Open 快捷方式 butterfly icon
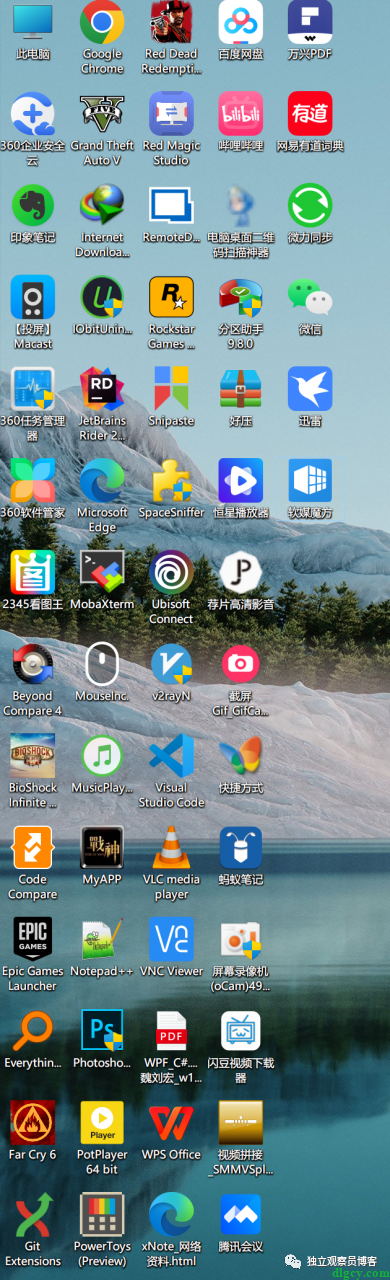The width and height of the screenshot is (390, 1280). pos(241,755)
